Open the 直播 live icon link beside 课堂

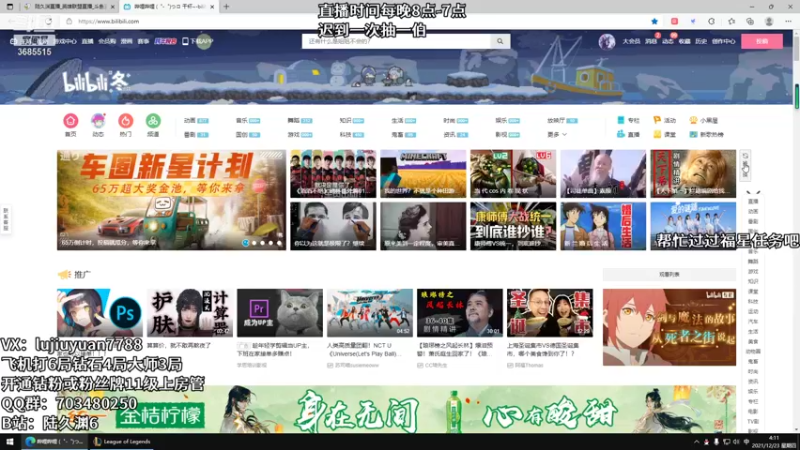(x=628, y=135)
